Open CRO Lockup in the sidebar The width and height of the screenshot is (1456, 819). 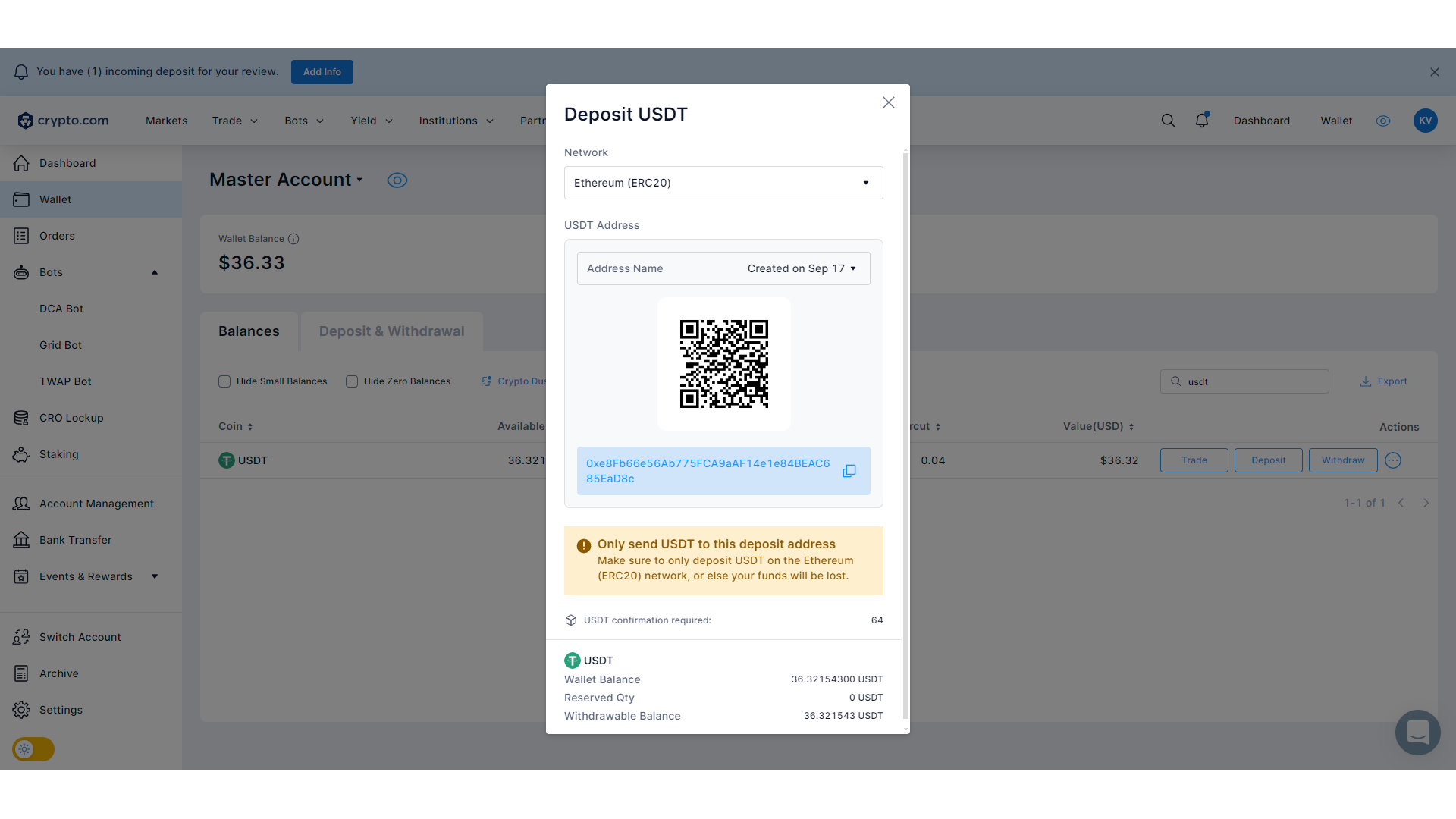[91, 418]
